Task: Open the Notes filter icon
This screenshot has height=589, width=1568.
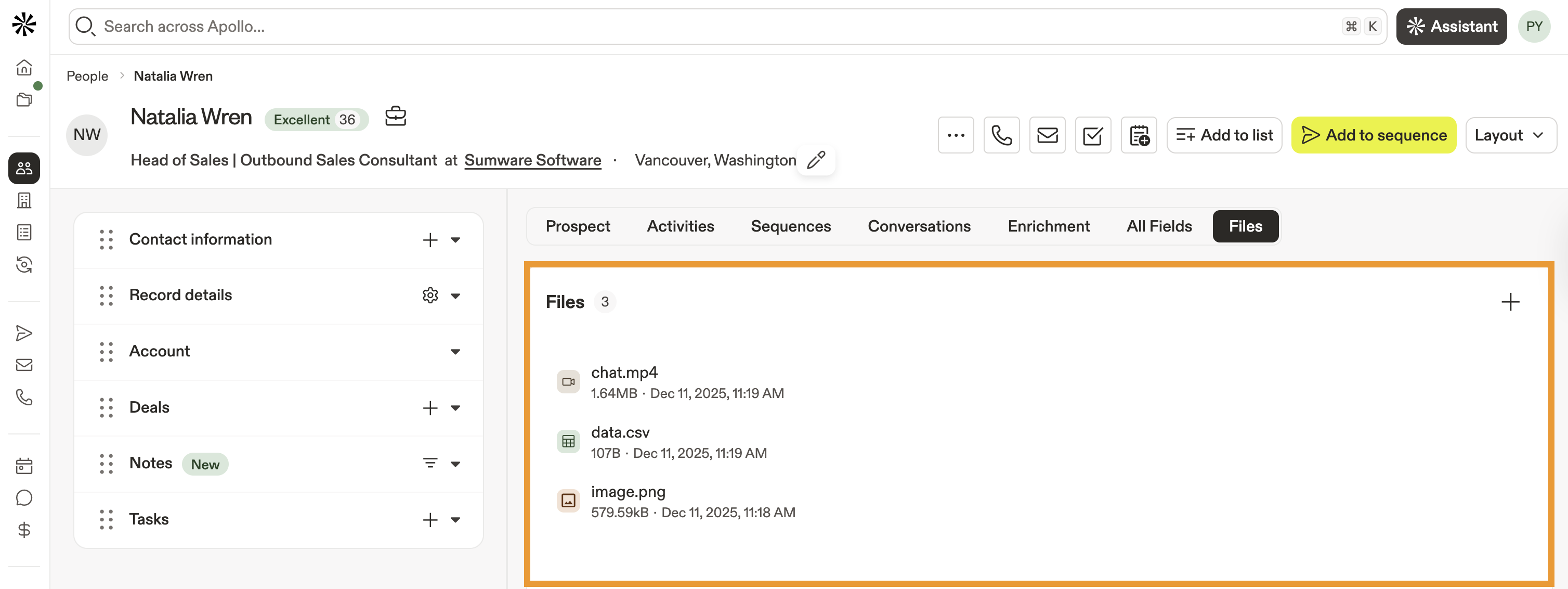Action: (430, 464)
